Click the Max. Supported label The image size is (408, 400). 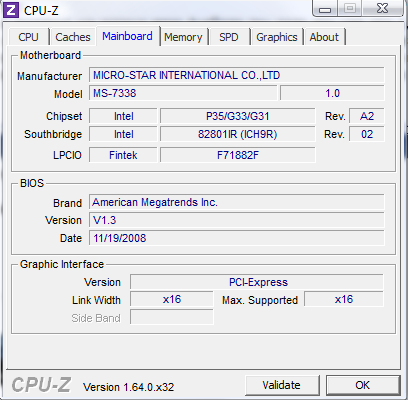(x=260, y=300)
